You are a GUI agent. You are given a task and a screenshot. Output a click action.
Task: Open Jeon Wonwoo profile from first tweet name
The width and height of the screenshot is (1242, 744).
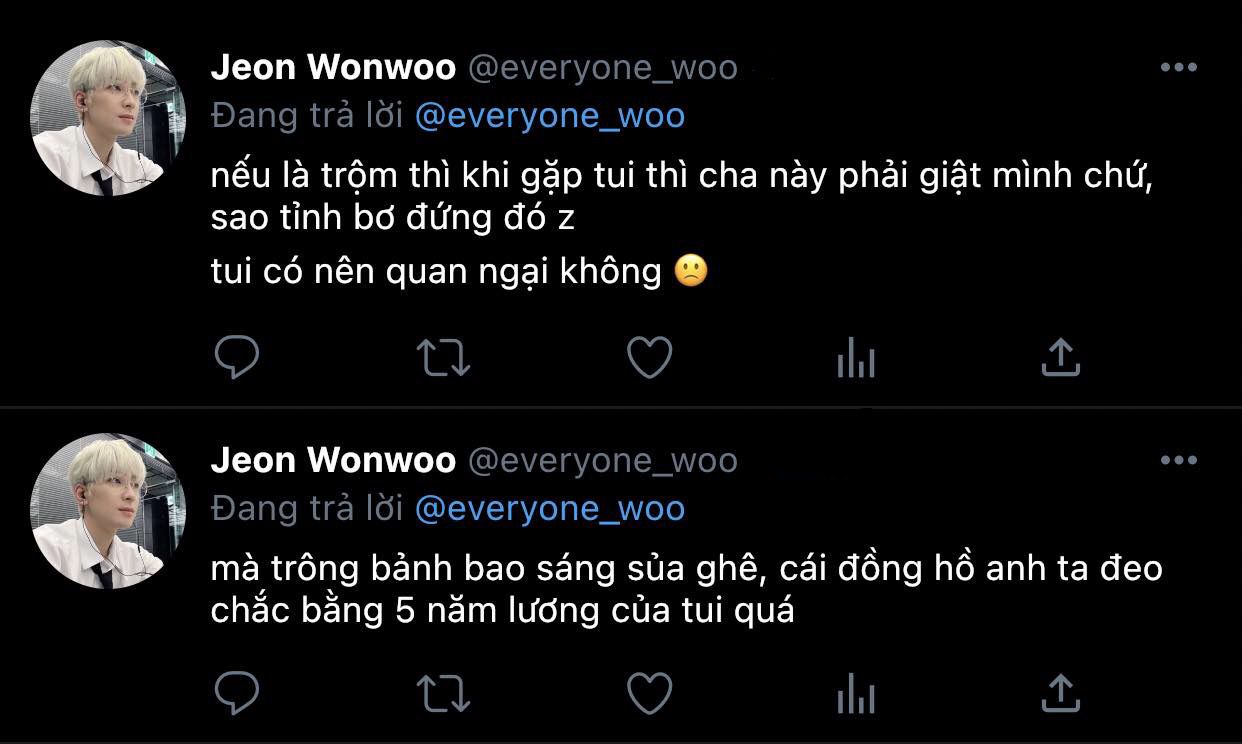333,68
